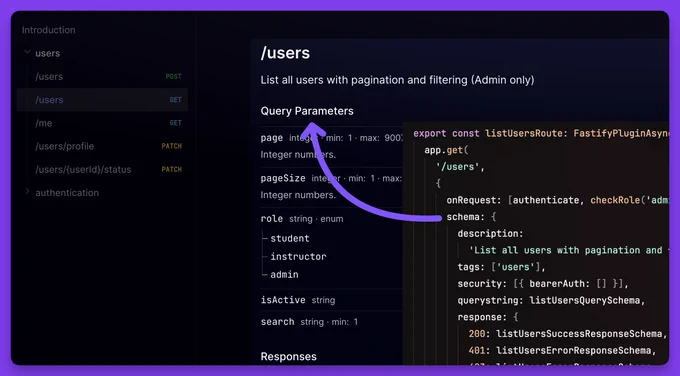The image size is (680, 376).
Task: Click the "tags: ['users']" code line
Action: [501, 267]
